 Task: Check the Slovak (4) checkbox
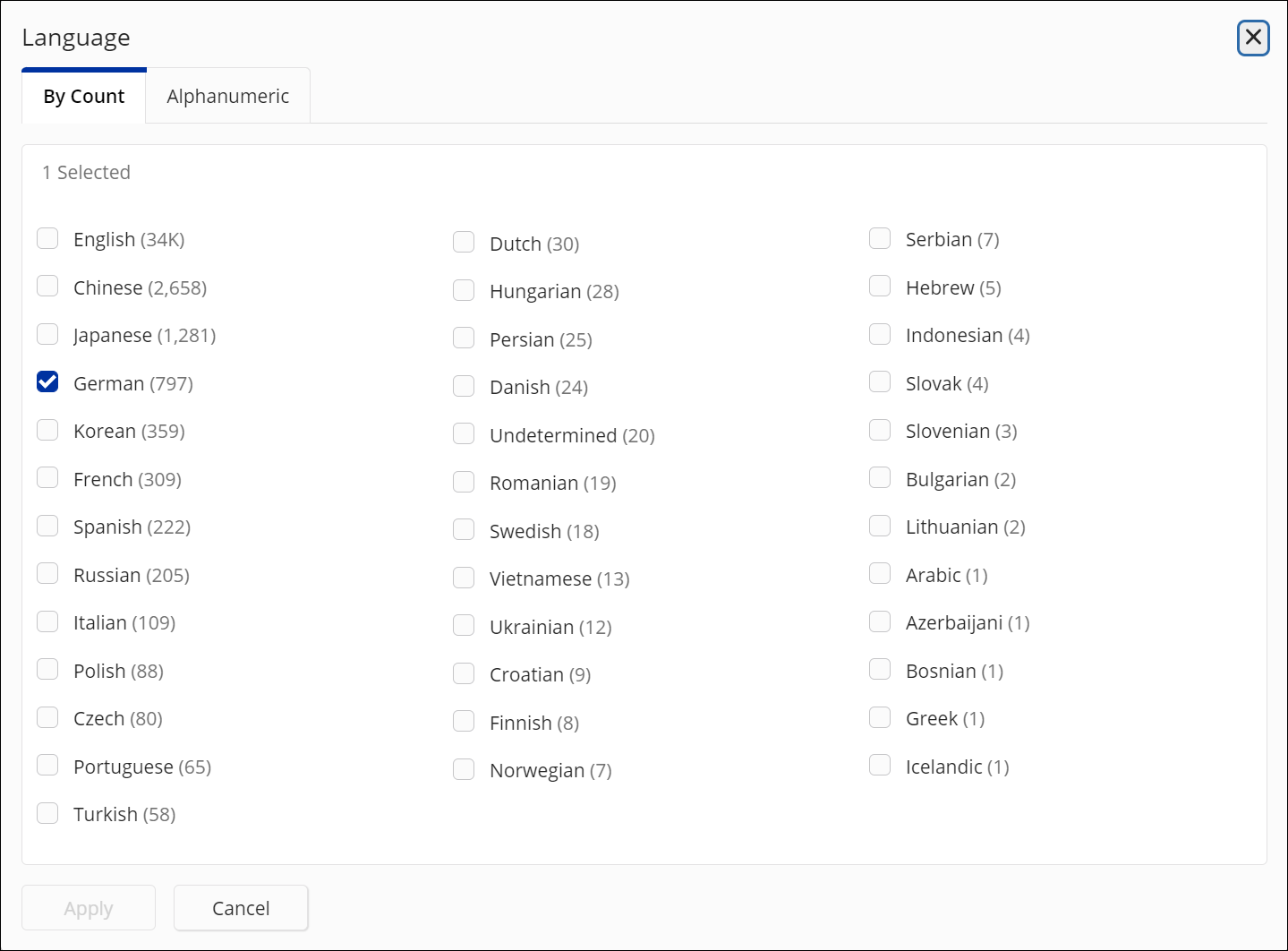pos(880,382)
